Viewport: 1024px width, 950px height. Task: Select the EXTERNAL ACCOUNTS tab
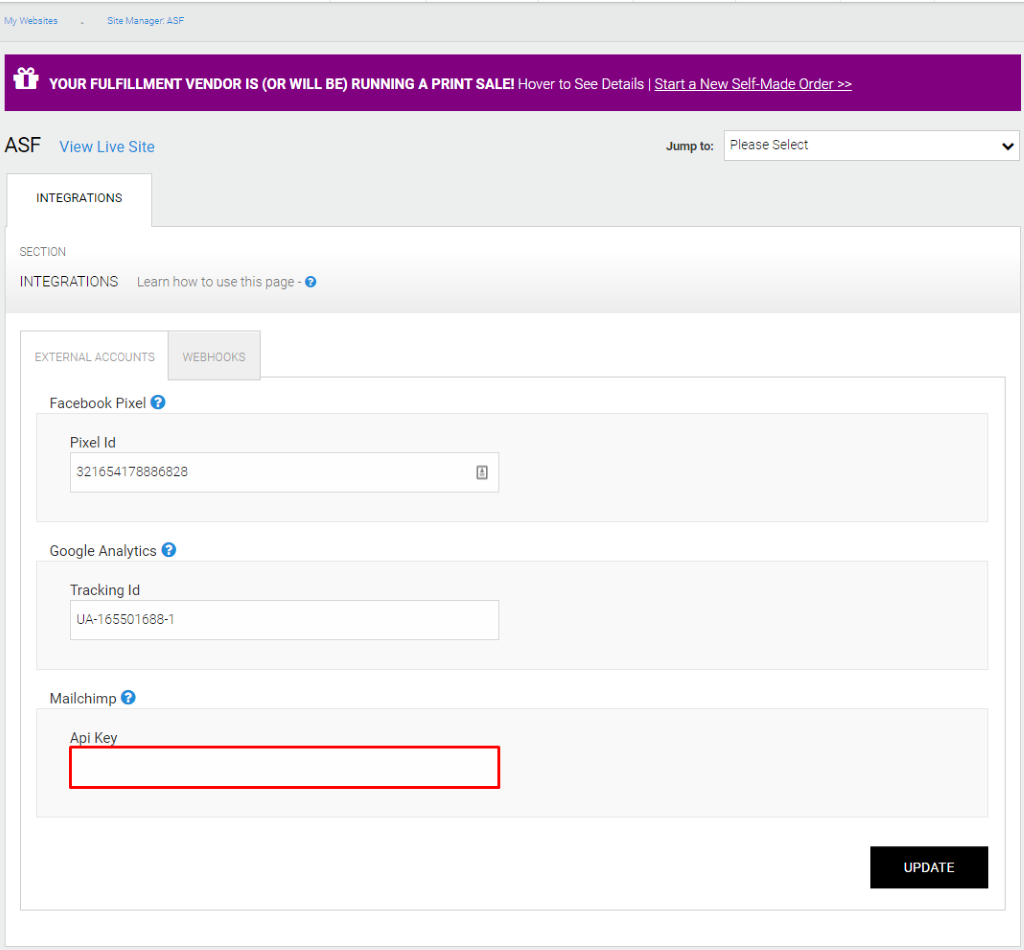point(93,356)
